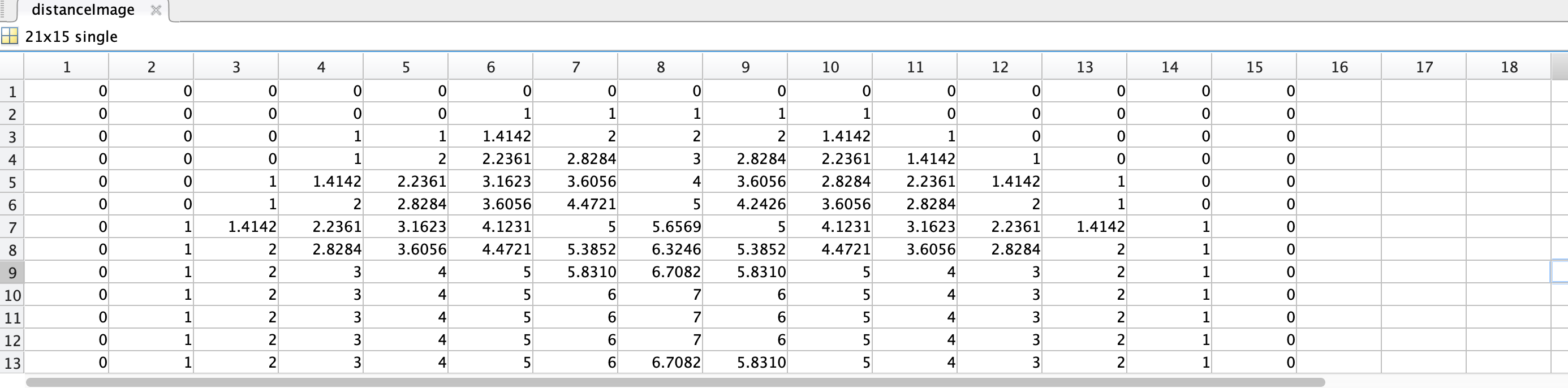Viewport: 1568px width, 388px height.
Task: Click the empty cell at row 9, column 18
Action: click(x=1509, y=271)
